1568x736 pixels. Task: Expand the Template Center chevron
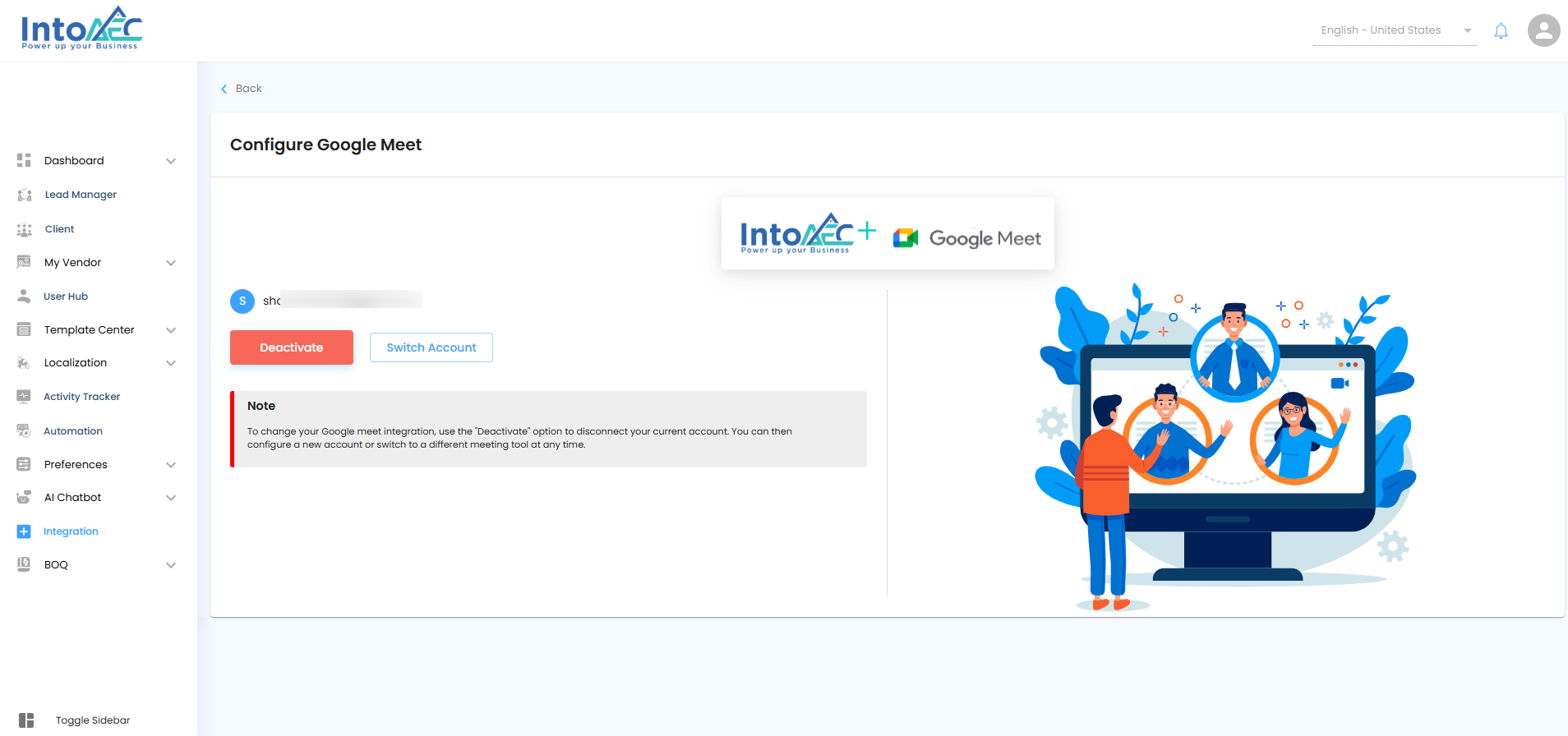[x=171, y=330]
